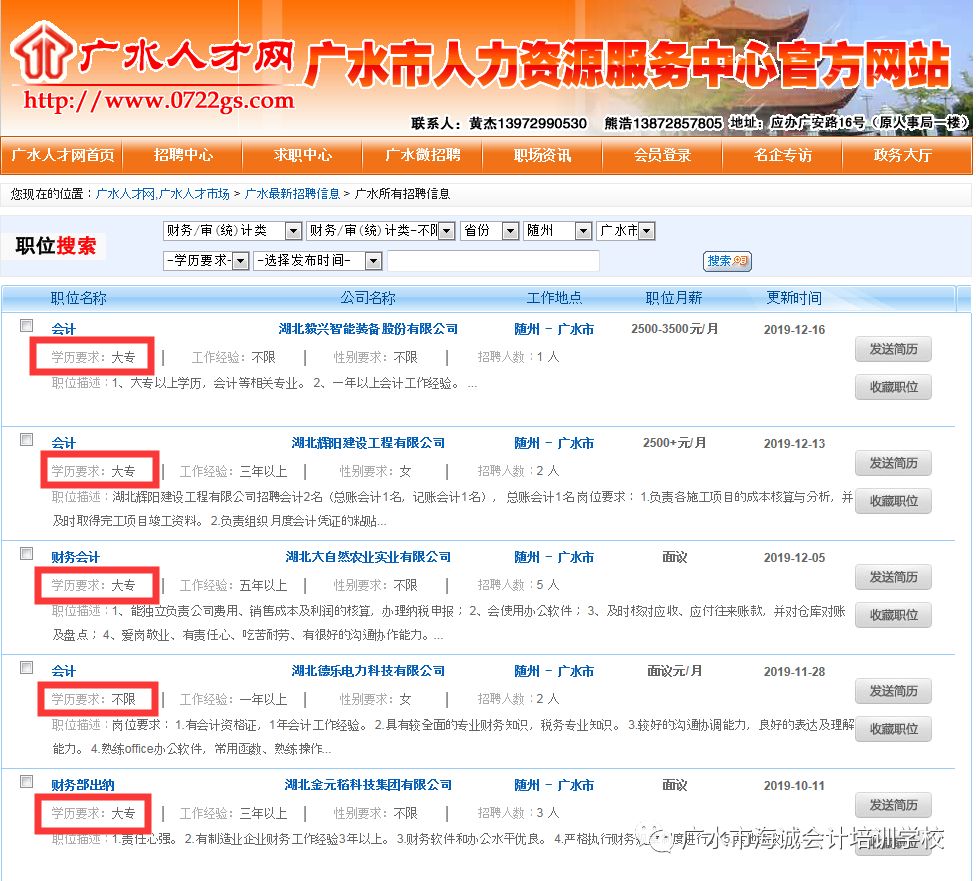Select the checkbox beside 湖北辉阳建设工程 listing
976x881 pixels.
click(27, 440)
